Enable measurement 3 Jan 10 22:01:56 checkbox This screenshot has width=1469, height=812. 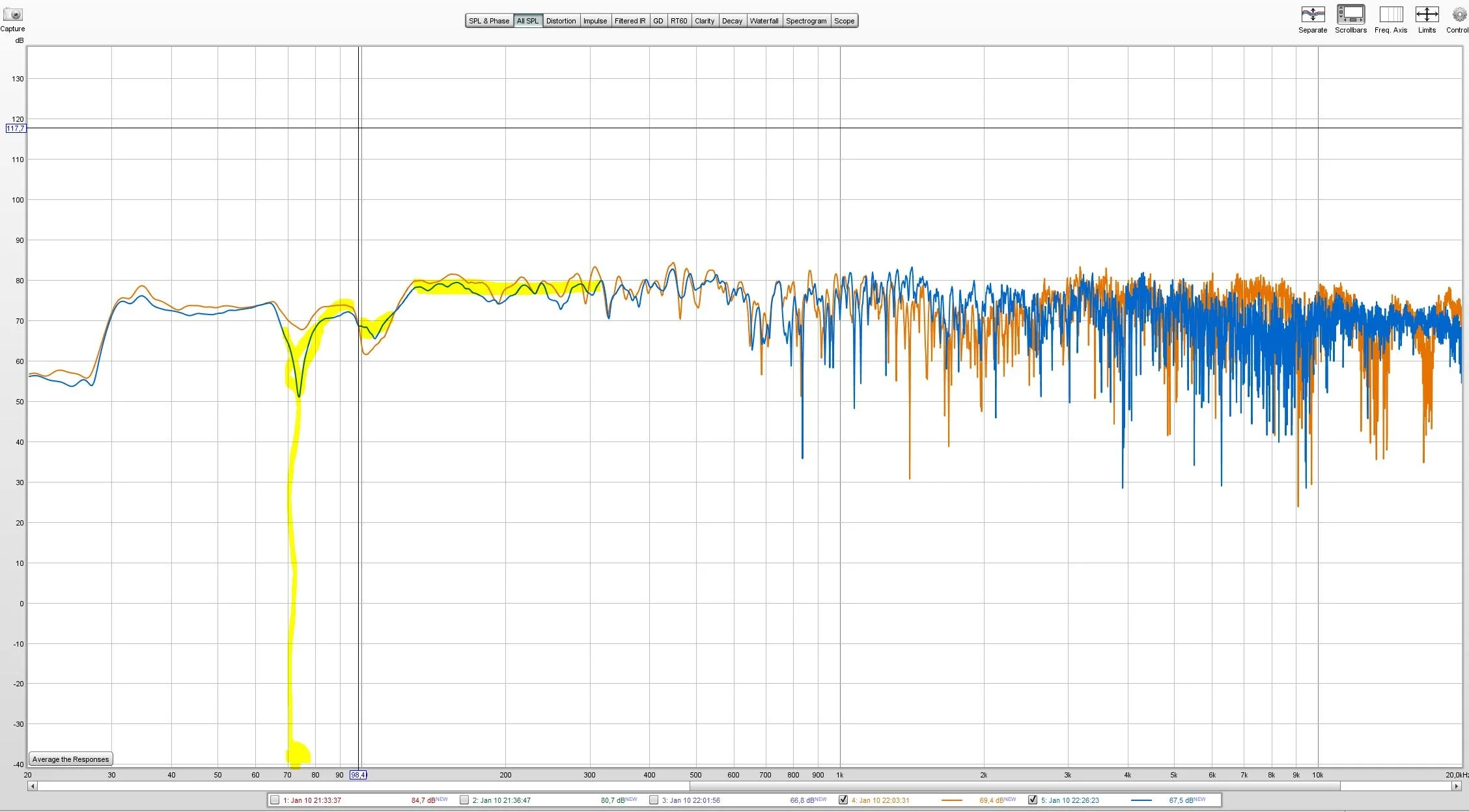point(654,800)
